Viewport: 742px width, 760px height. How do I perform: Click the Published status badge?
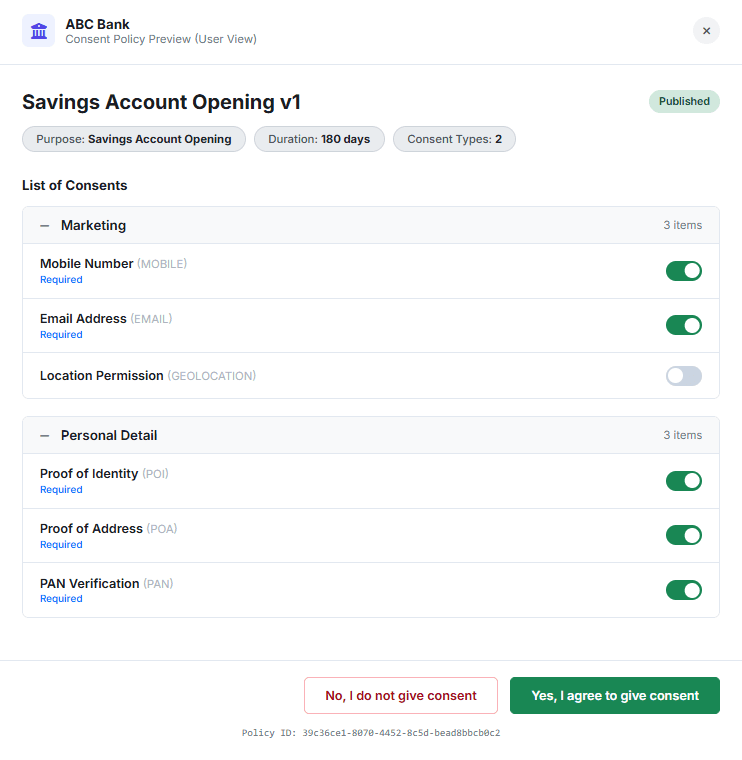[x=684, y=101]
